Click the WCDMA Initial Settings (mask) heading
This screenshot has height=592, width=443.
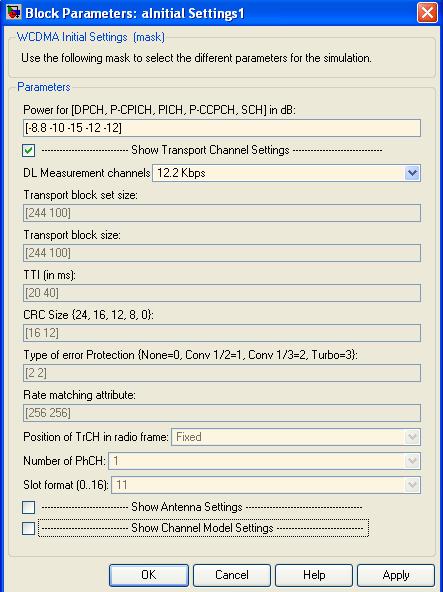click(91, 37)
